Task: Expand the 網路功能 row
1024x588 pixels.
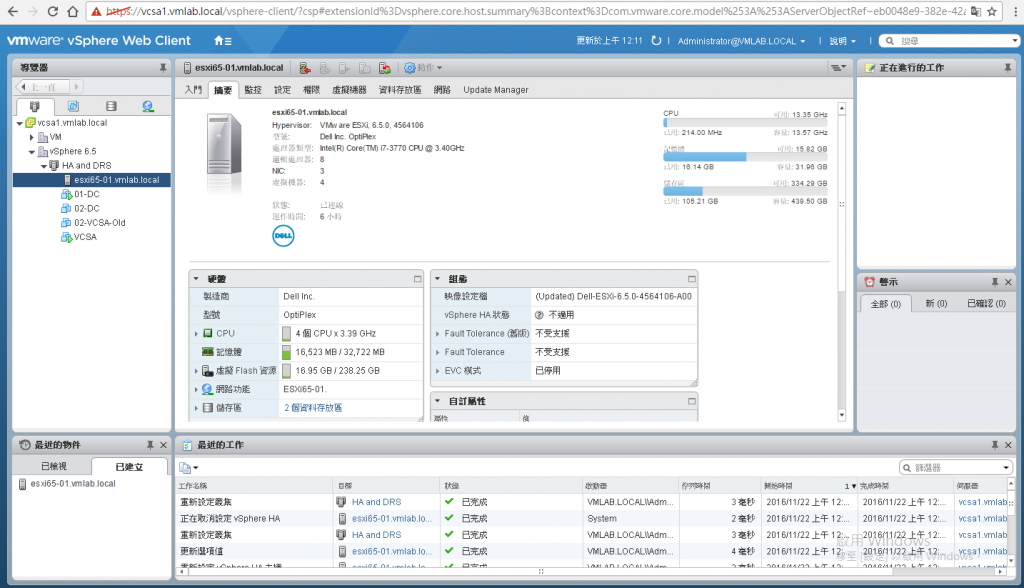Action: 196,389
